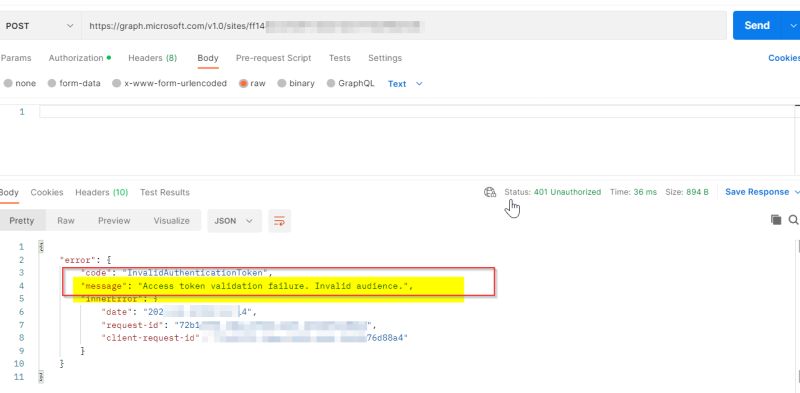Open the Test Results tab
The width and height of the screenshot is (800, 393).
[x=165, y=192]
